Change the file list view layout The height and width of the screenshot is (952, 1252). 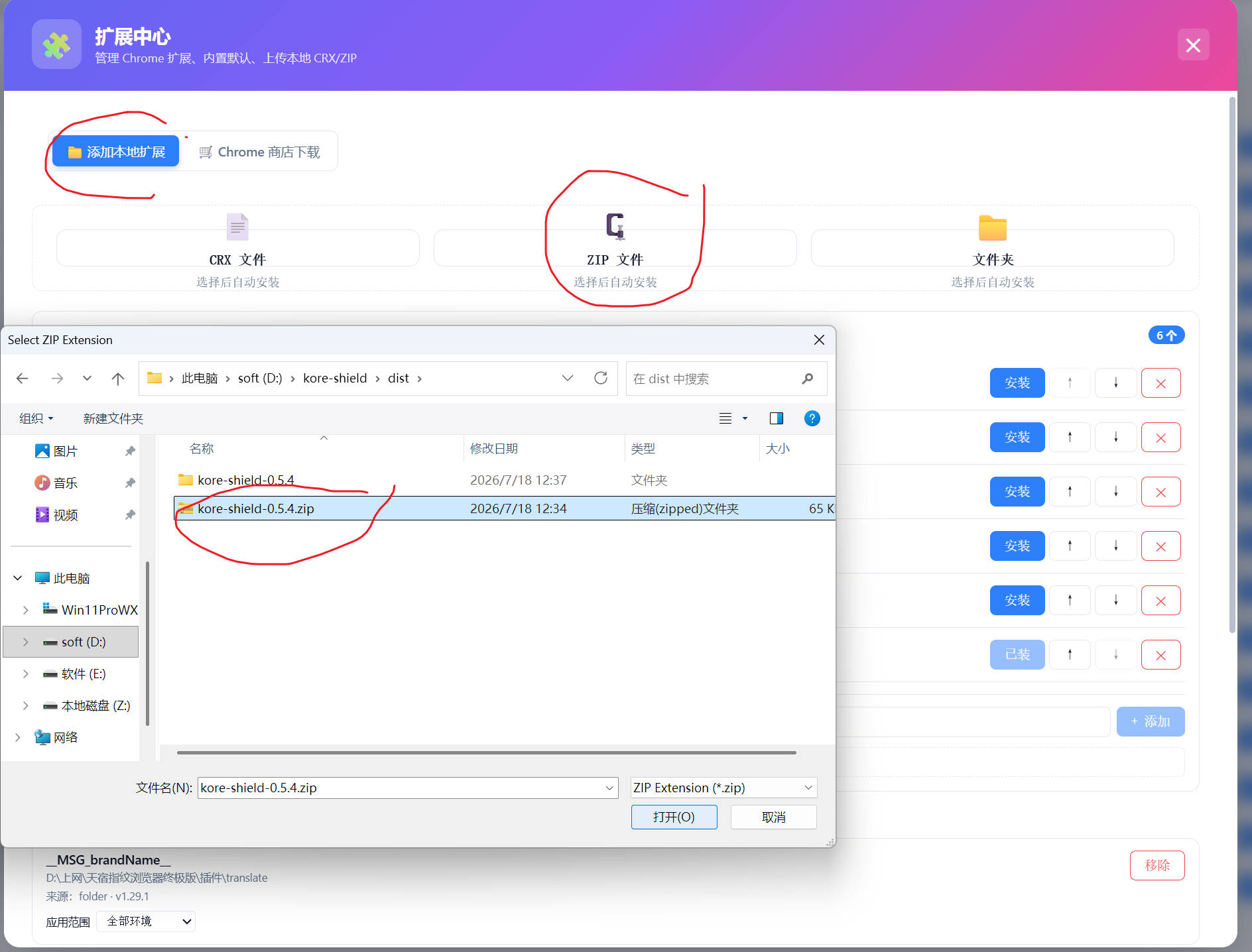click(x=725, y=418)
